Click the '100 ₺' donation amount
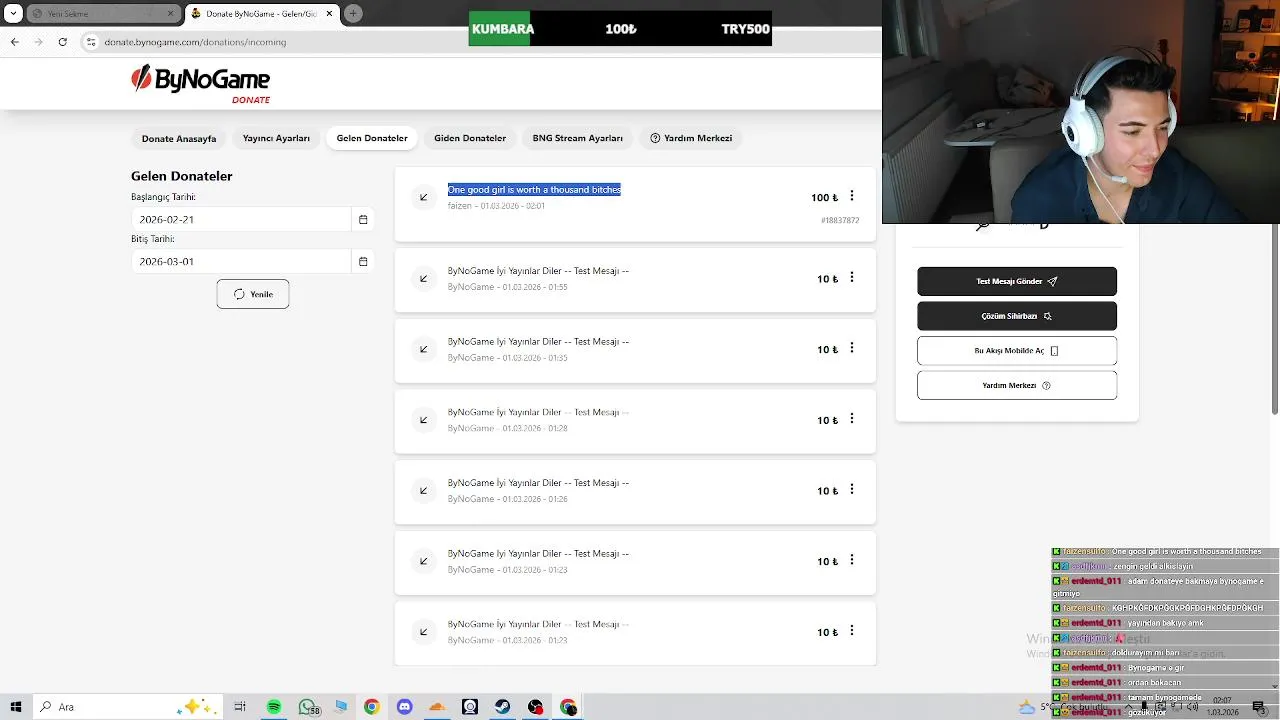Image resolution: width=1280 pixels, height=720 pixels. point(825,198)
